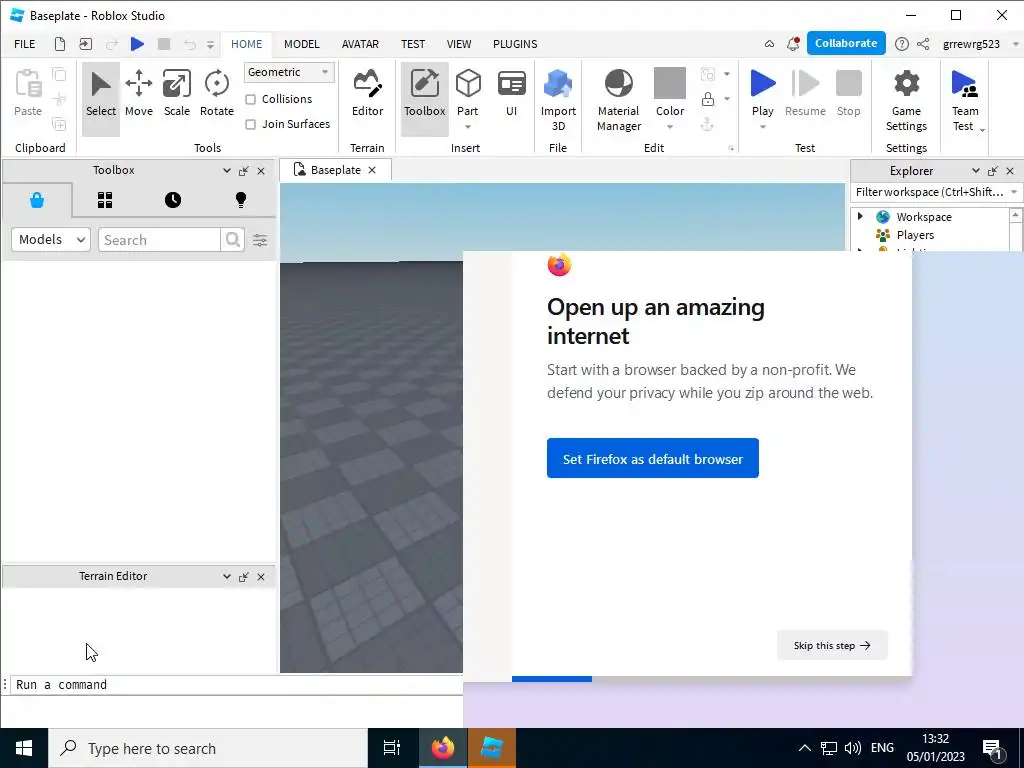The width and height of the screenshot is (1024, 768).
Task: Open the FILE menu
Action: pos(25,44)
